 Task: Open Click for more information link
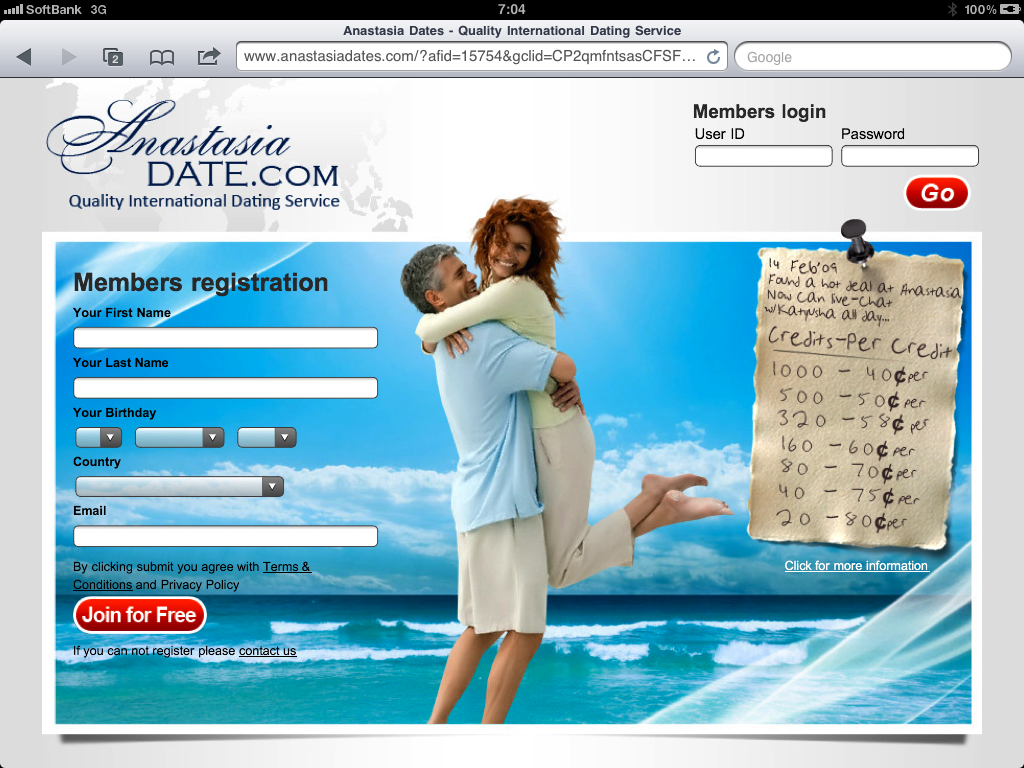tap(856, 566)
